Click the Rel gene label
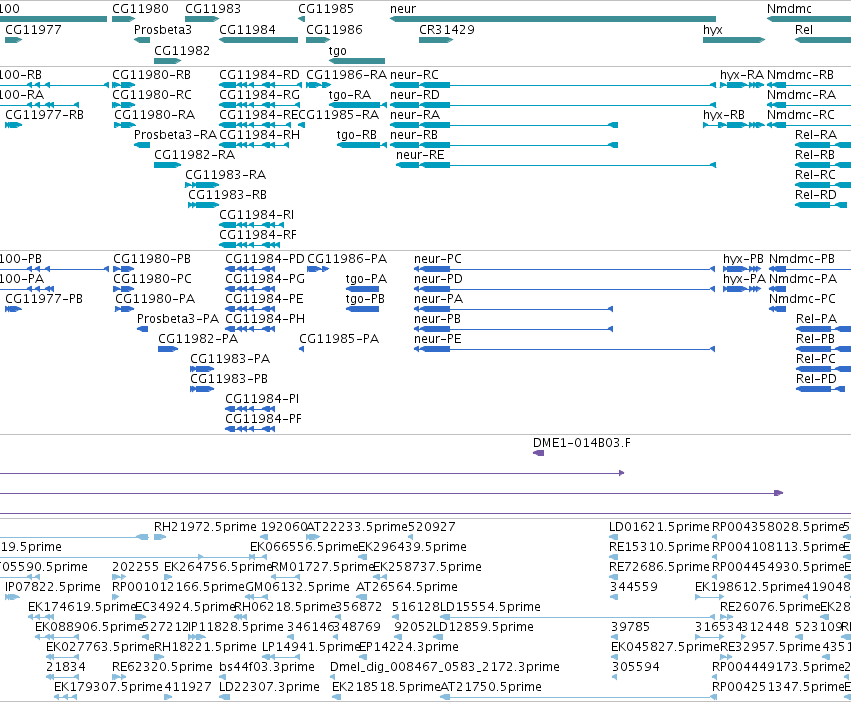Image resolution: width=851 pixels, height=702 pixels. coord(803,29)
